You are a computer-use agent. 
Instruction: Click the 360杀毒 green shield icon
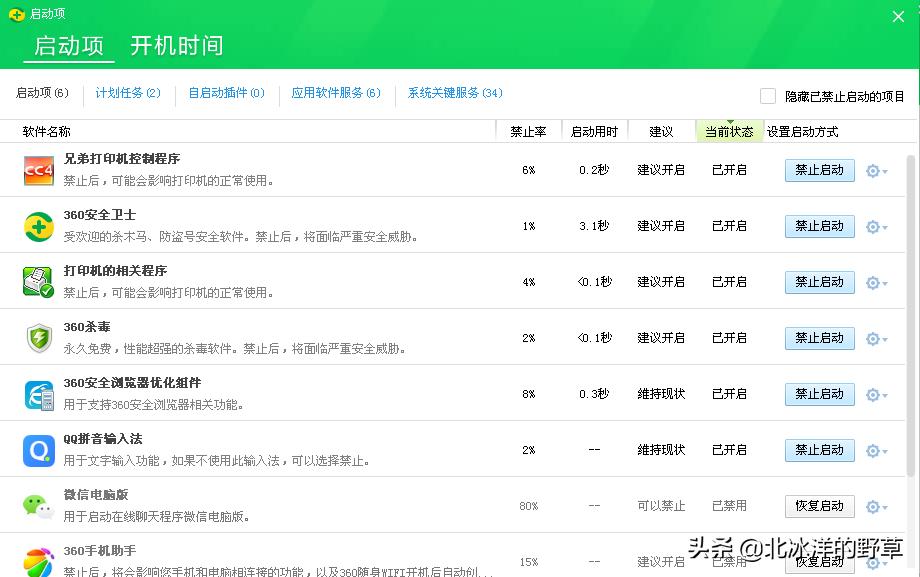click(37, 338)
